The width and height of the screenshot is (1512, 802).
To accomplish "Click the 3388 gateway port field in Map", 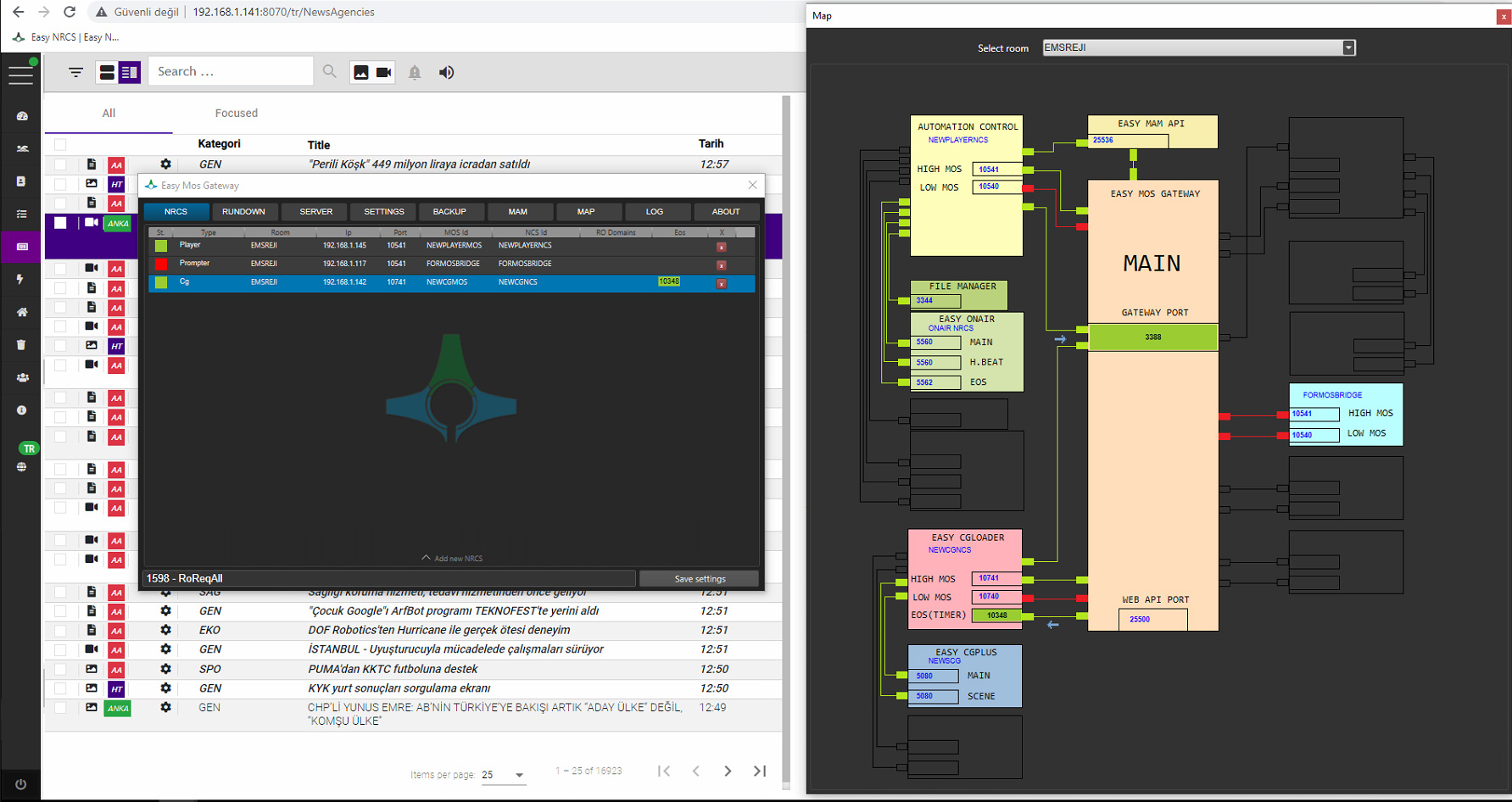I will tap(1153, 337).
